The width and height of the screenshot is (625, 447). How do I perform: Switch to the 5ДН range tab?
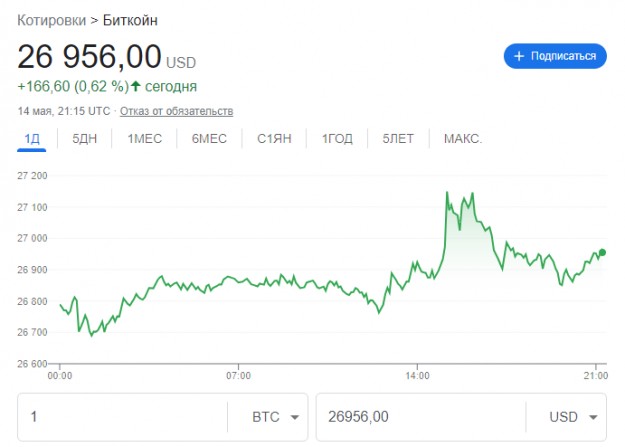pos(85,139)
